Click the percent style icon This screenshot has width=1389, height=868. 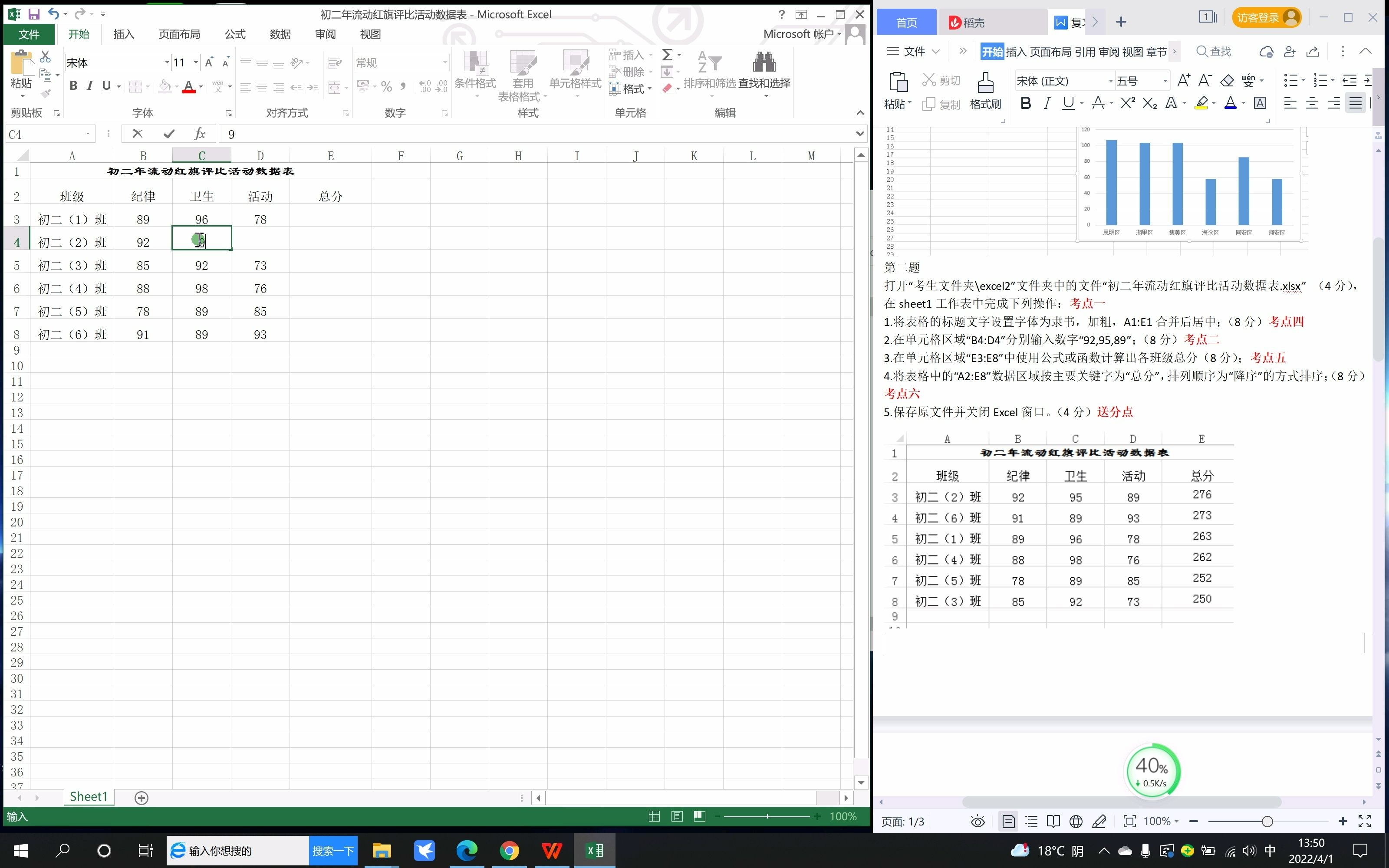[387, 87]
